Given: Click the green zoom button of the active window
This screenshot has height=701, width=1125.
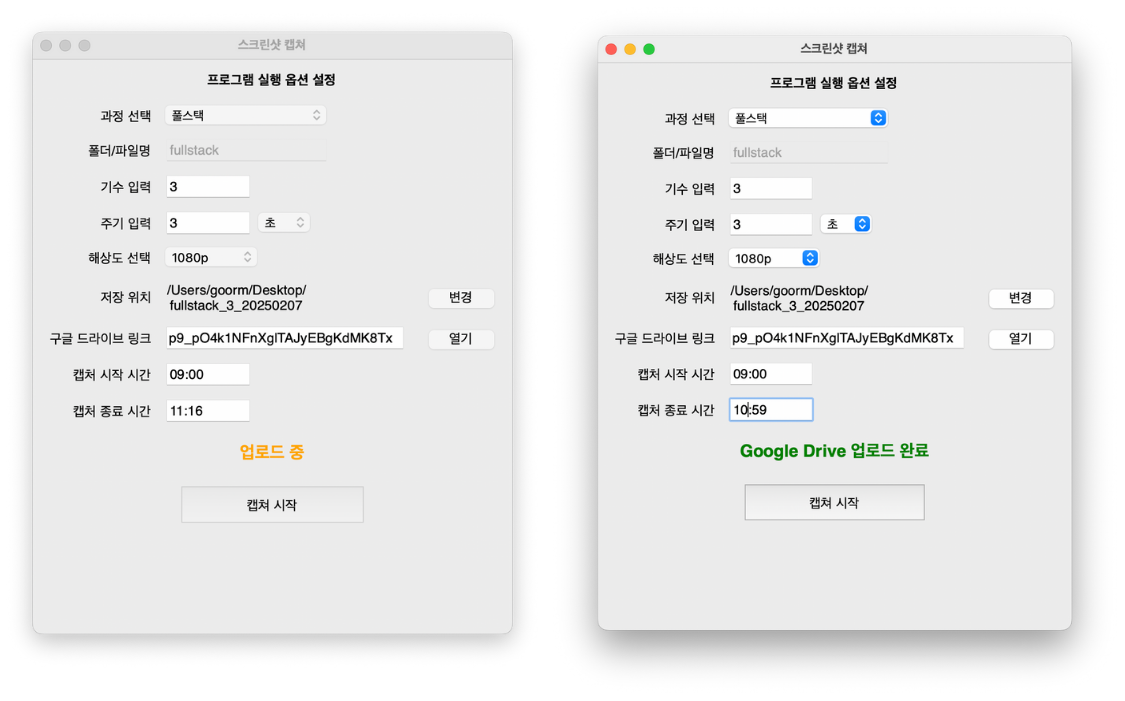Looking at the screenshot, I should click(649, 49).
